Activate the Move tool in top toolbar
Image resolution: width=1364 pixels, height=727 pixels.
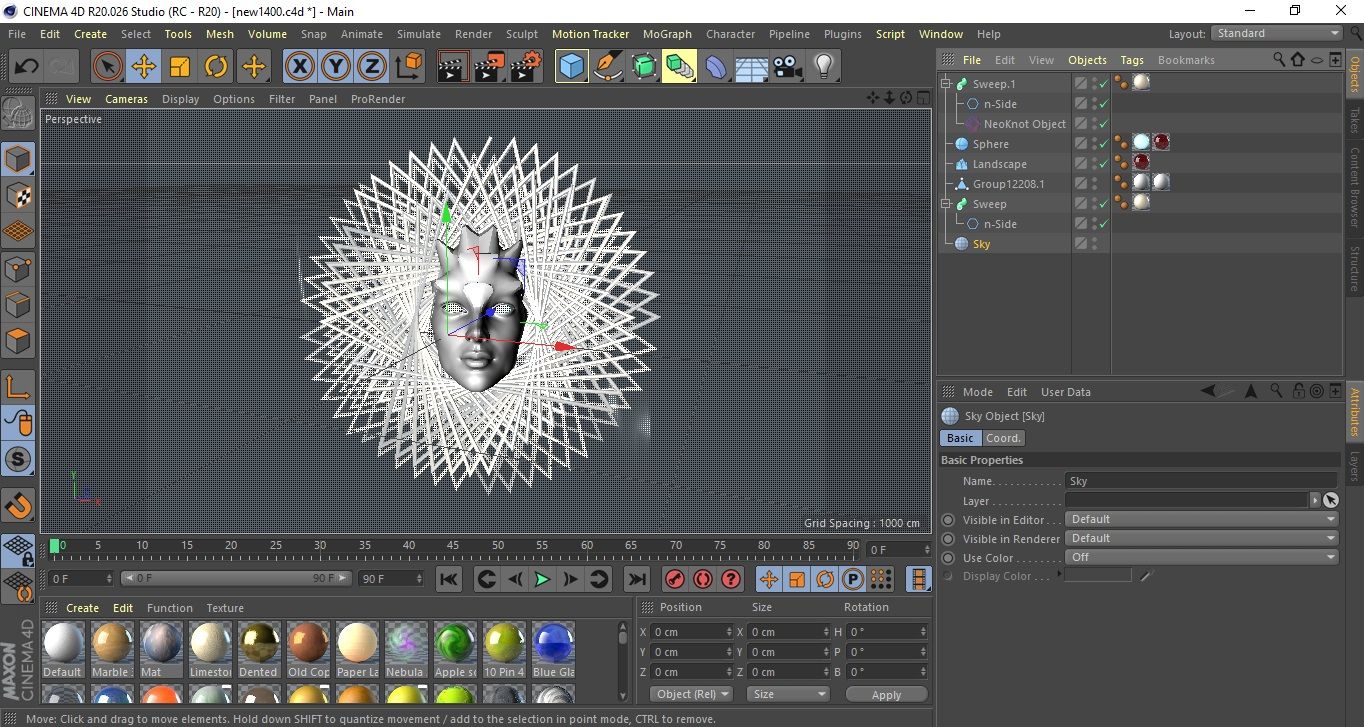pyautogui.click(x=144, y=67)
